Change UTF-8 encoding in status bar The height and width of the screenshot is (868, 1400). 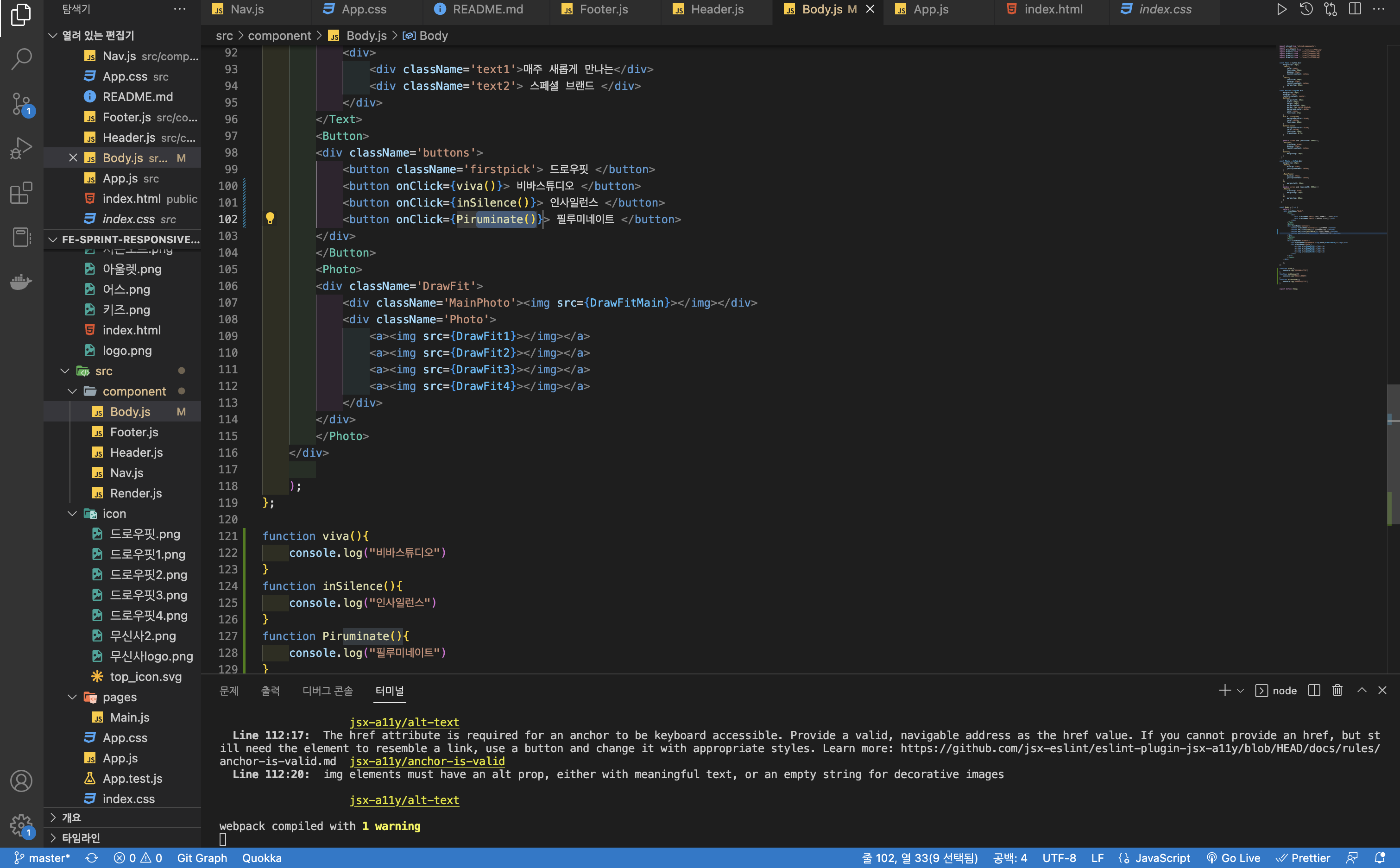[1059, 858]
